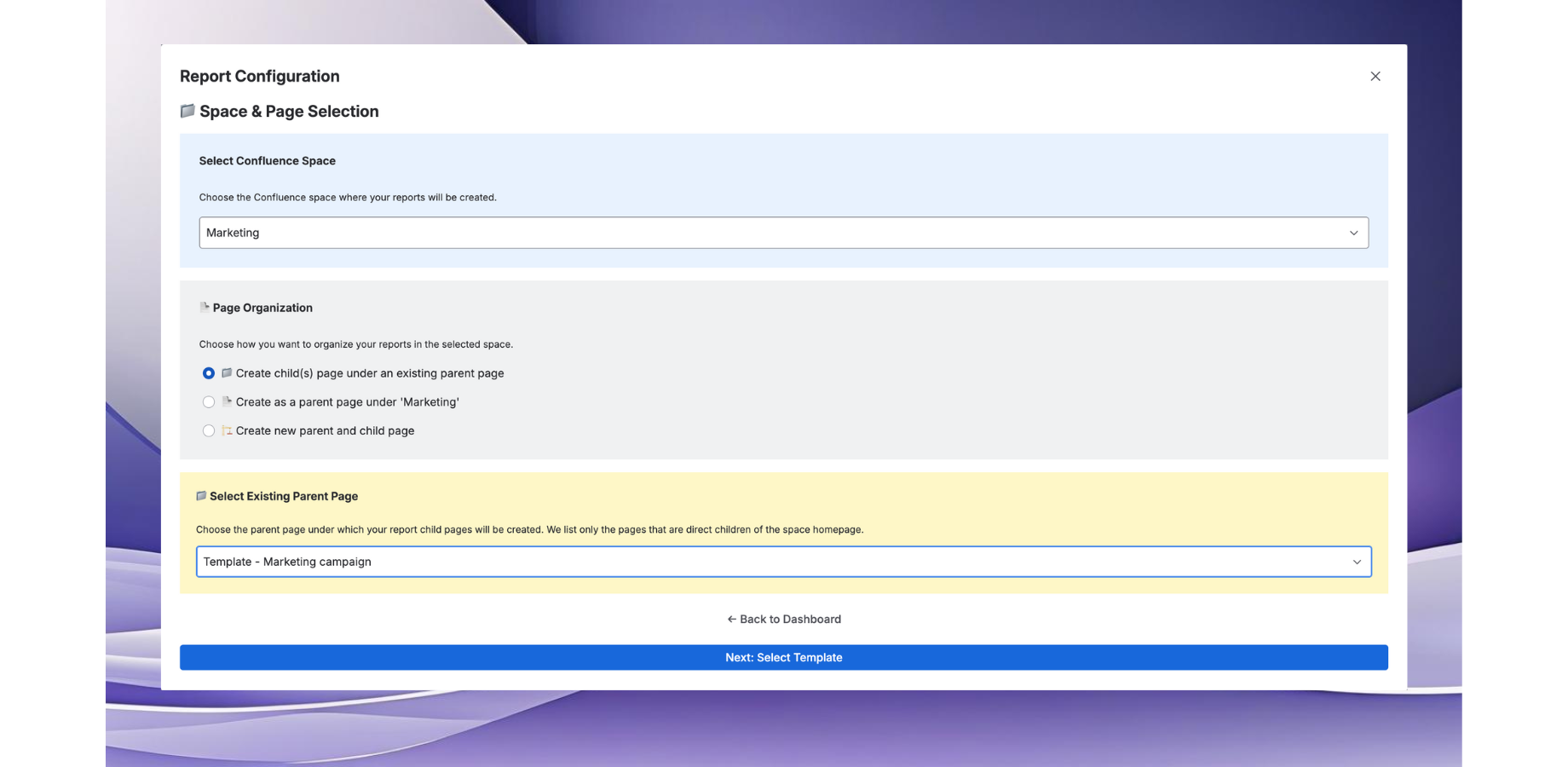The height and width of the screenshot is (767, 1568).
Task: Click the 'Create new parent and child page' label text
Action: click(x=325, y=431)
